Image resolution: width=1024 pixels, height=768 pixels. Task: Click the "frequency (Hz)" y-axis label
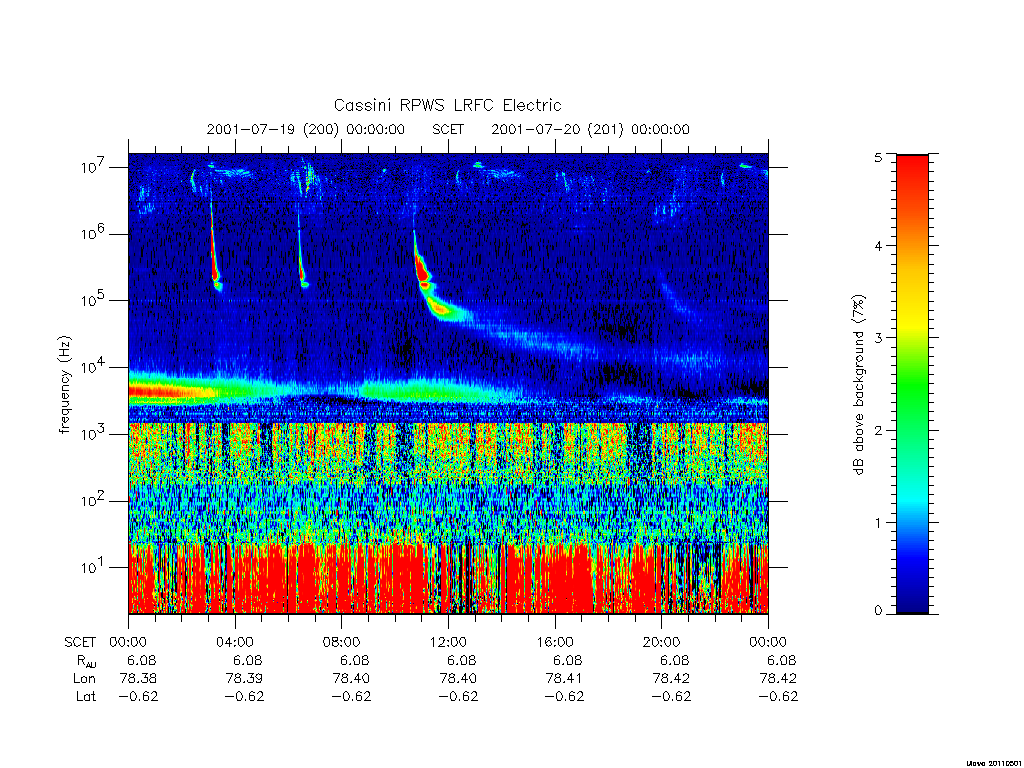65,384
